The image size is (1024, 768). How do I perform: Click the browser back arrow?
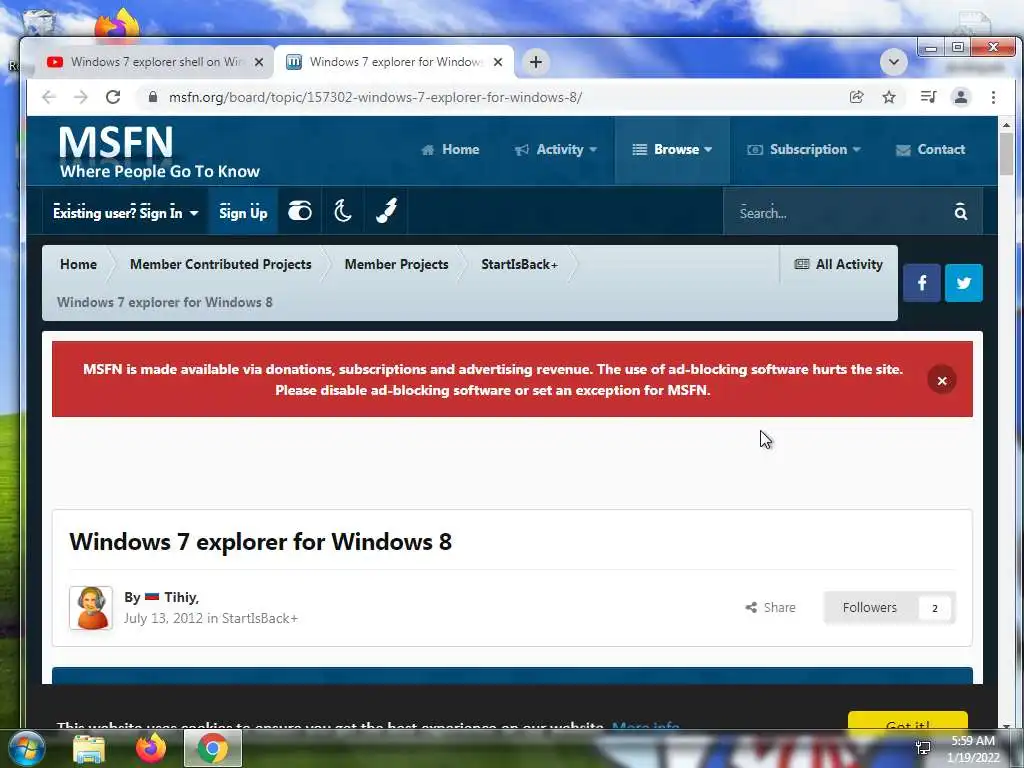point(49,97)
